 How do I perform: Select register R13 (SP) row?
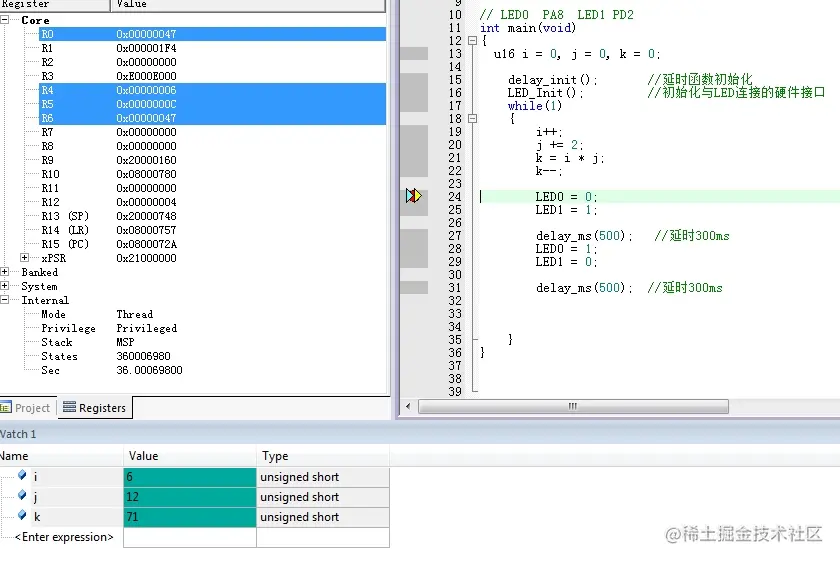click(213, 216)
